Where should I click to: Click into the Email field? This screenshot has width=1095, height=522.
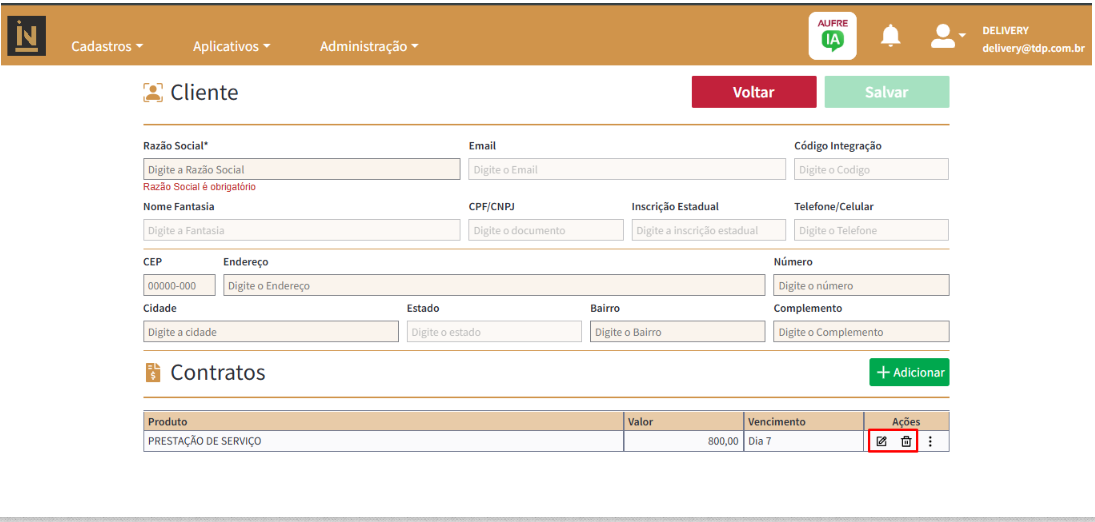(x=626, y=170)
